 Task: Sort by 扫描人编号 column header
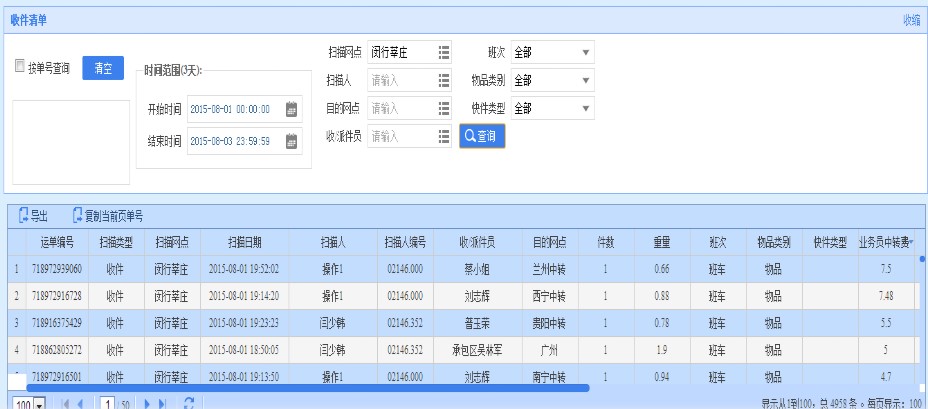405,242
